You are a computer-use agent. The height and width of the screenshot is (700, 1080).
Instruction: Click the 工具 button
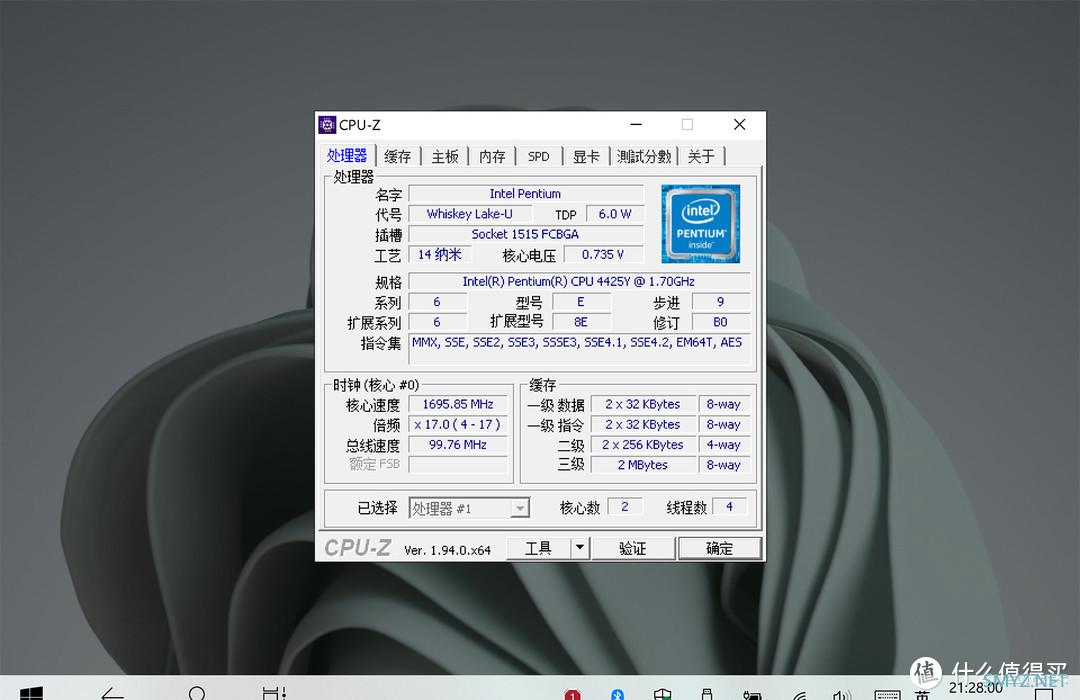(538, 548)
